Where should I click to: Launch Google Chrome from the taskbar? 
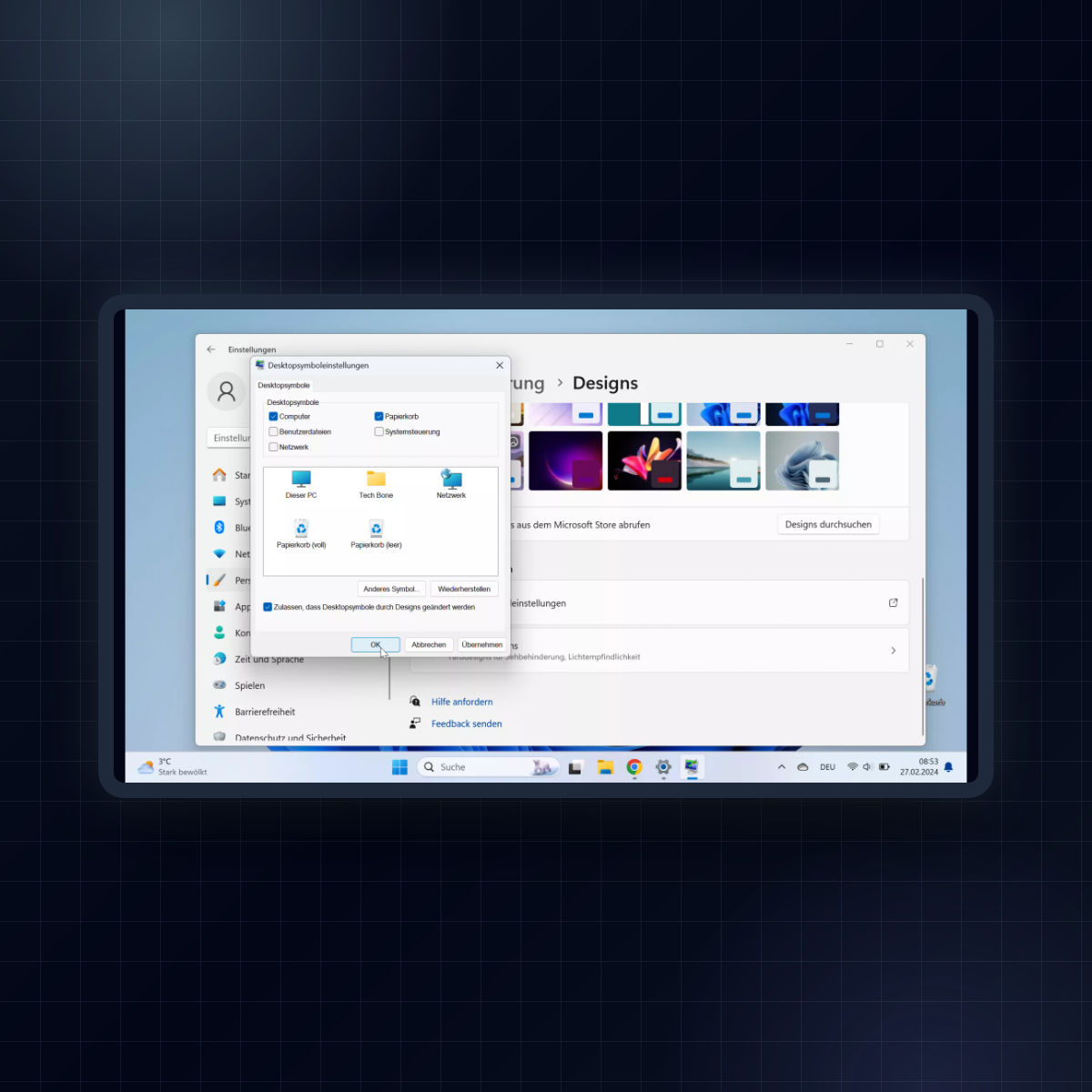point(634,767)
